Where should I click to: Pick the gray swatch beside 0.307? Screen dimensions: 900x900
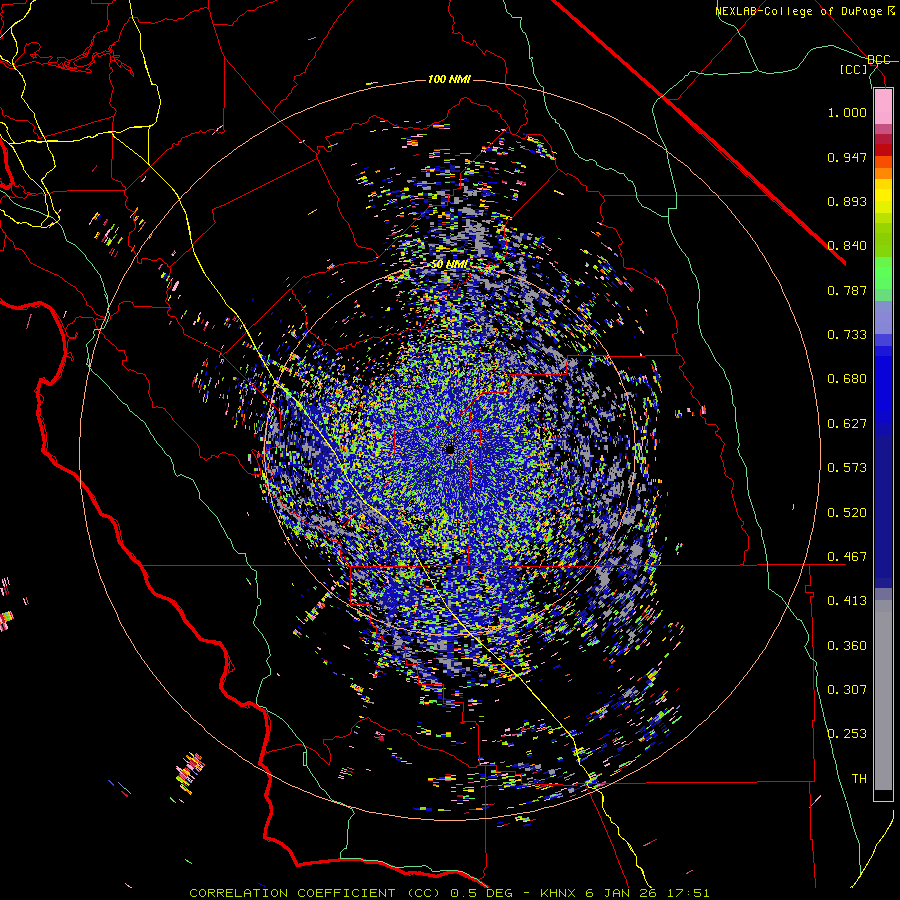click(883, 695)
